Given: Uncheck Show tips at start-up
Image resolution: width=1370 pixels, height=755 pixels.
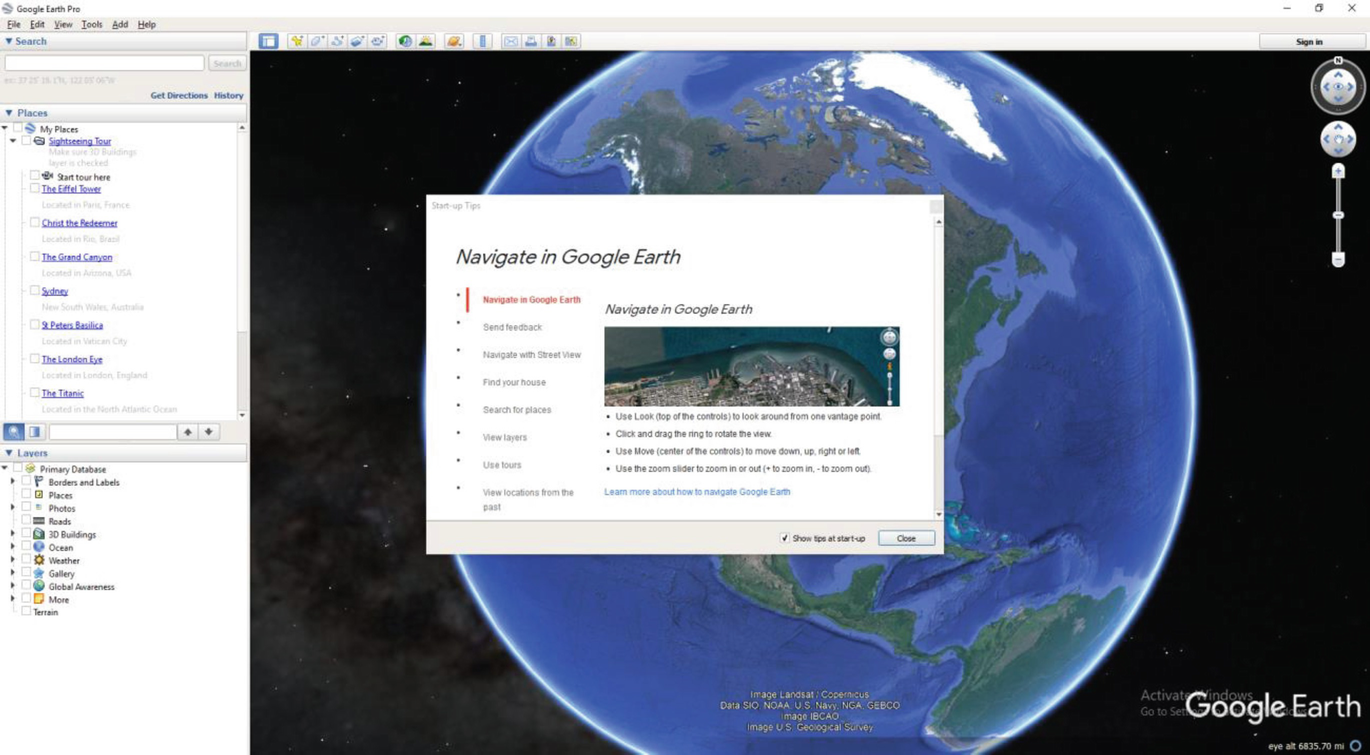Looking at the screenshot, I should click(x=785, y=538).
